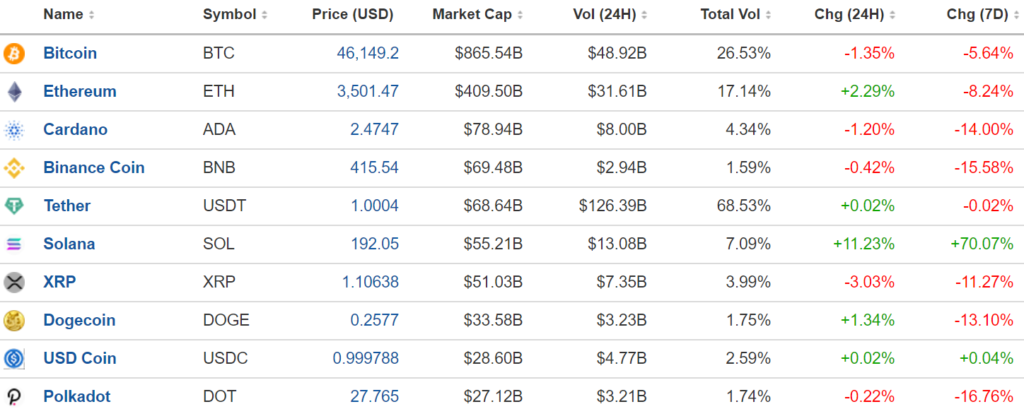Sort by Chg (7D) column arrows
Viewport: 1024px width, 409px height.
click(x=1015, y=14)
